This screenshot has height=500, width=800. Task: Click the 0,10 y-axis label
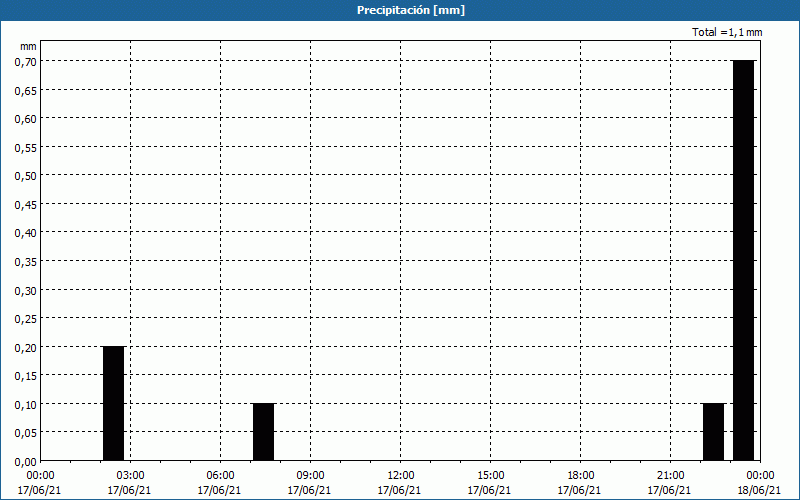click(25, 405)
